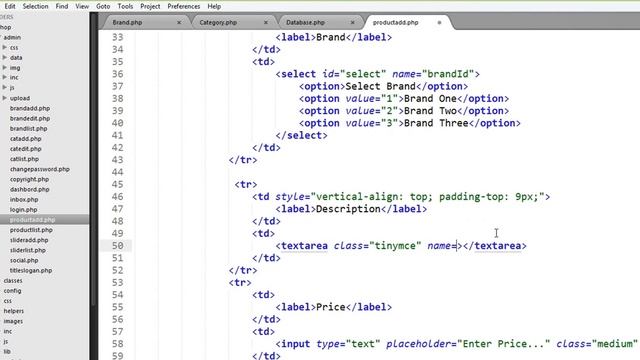This screenshot has width=640, height=360.
Task: Expand the data folder in sidebar
Action: click(4, 58)
